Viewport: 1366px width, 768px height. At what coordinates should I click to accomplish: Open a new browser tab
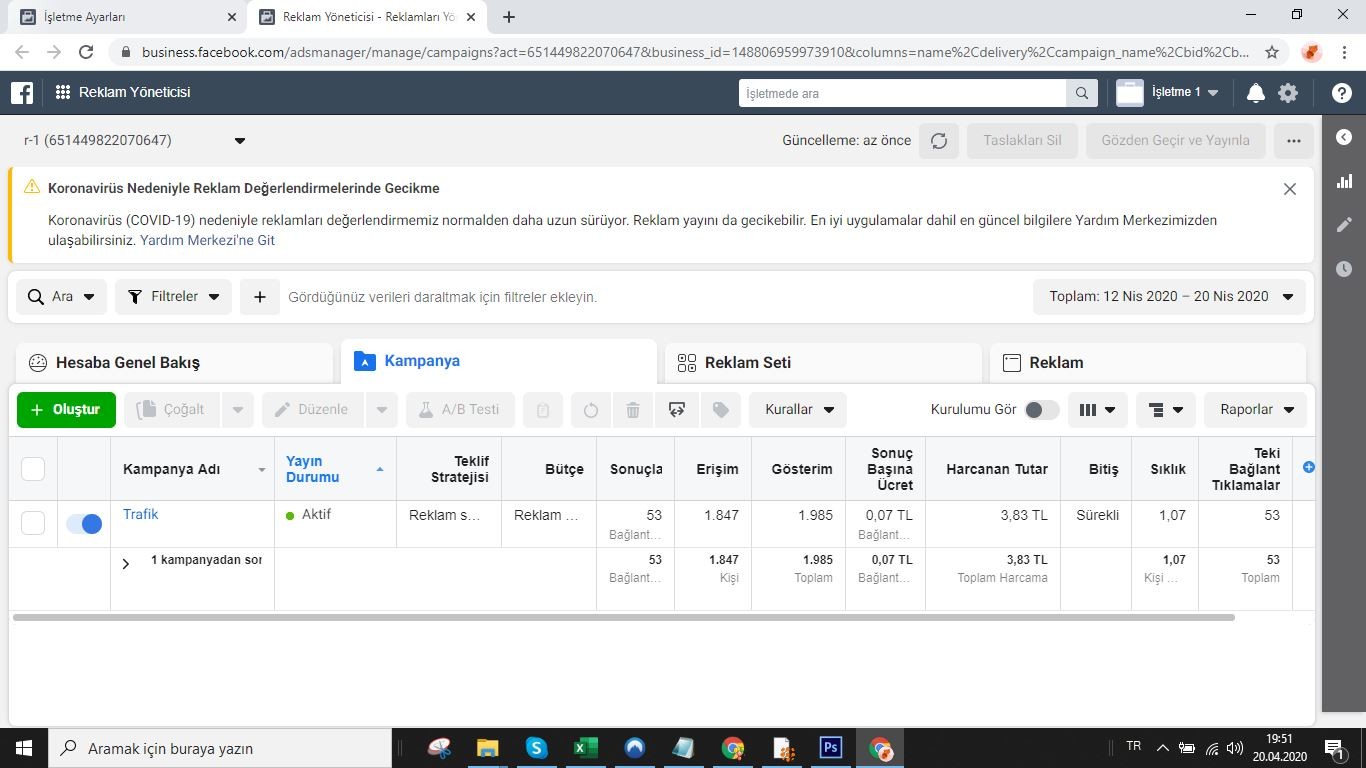click(509, 17)
